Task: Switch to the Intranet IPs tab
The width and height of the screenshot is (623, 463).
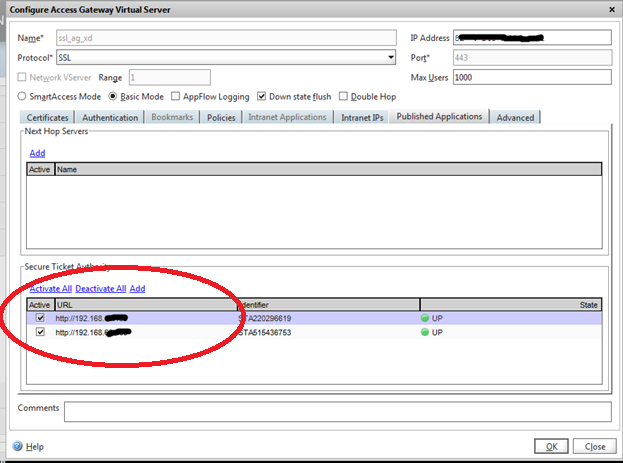Action: click(362, 117)
